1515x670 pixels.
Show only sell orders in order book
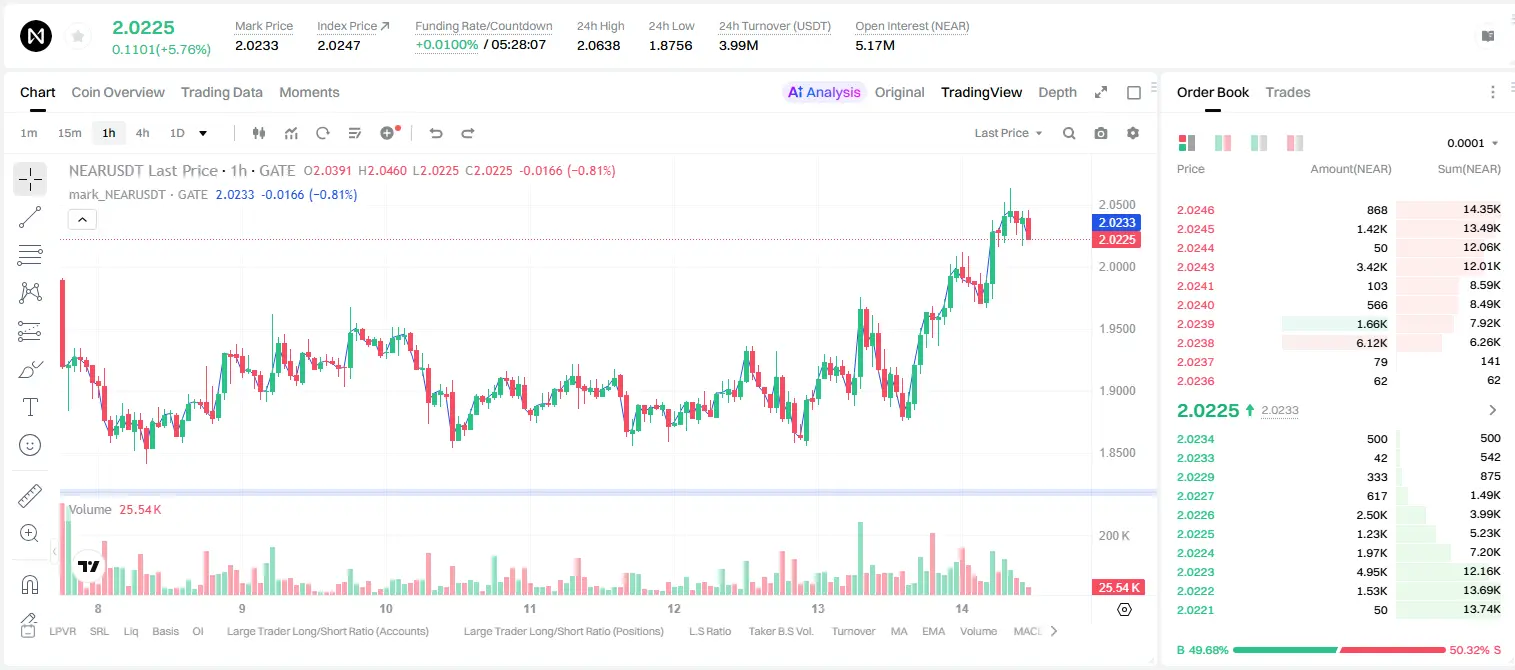(x=1295, y=143)
